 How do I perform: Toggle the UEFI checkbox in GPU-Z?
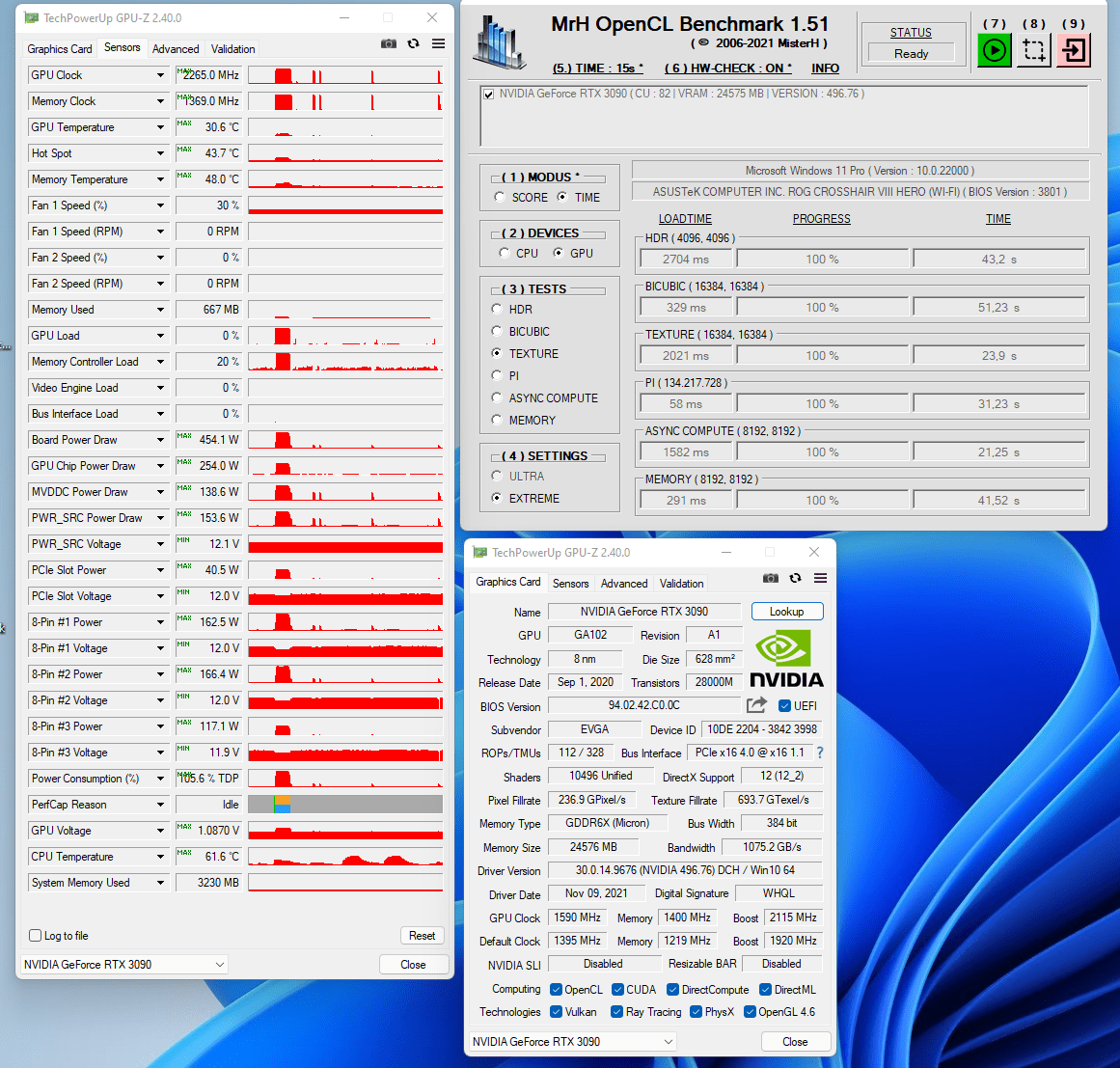[x=784, y=706]
